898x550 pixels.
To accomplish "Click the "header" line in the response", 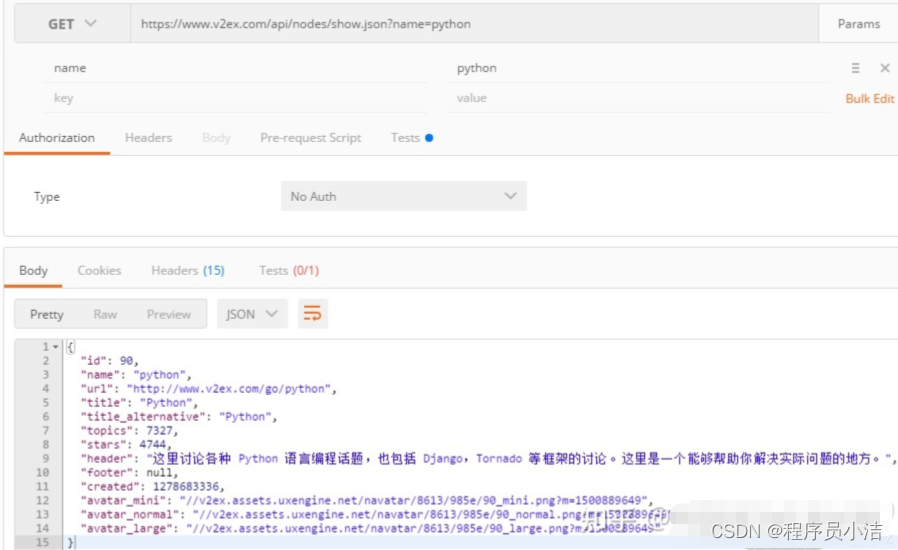I will coord(488,459).
